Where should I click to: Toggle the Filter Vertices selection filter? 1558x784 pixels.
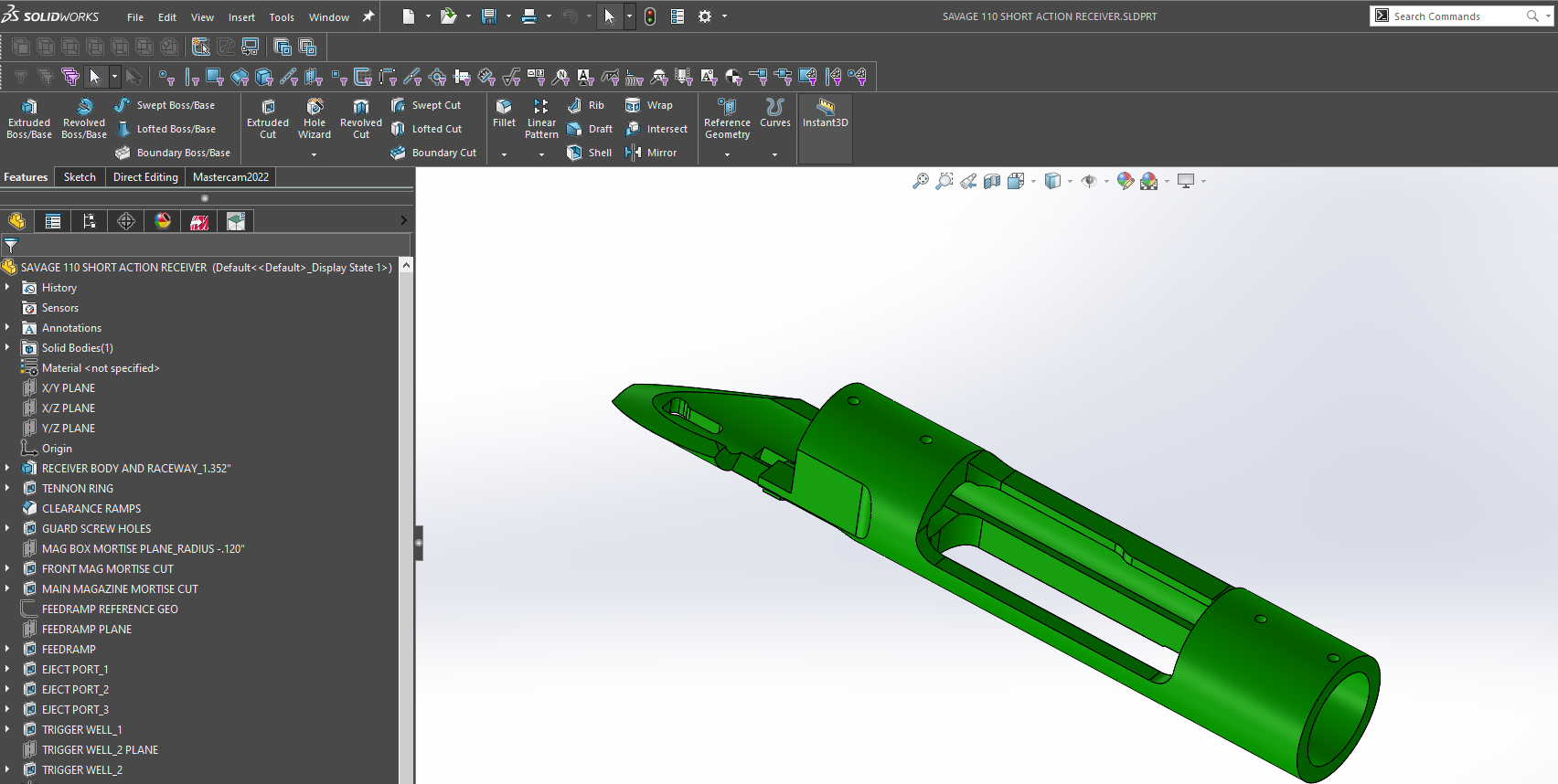point(165,77)
